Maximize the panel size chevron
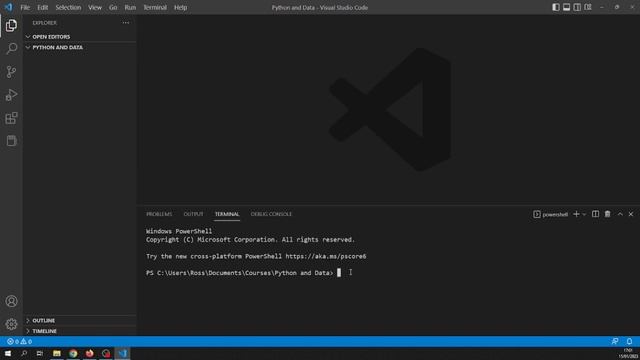 click(x=620, y=214)
